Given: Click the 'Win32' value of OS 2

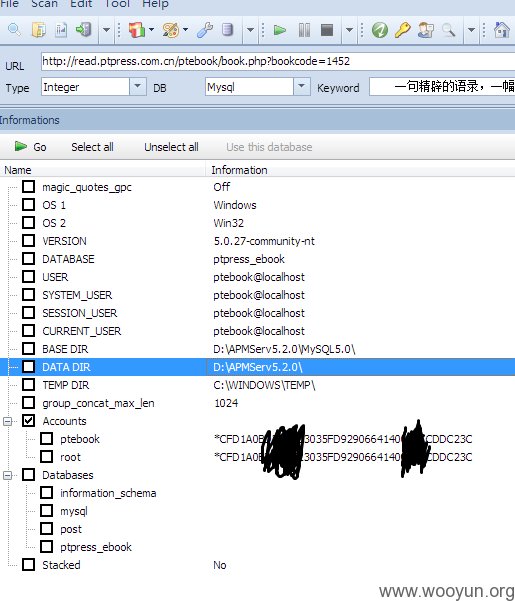Looking at the screenshot, I should click(x=229, y=223).
